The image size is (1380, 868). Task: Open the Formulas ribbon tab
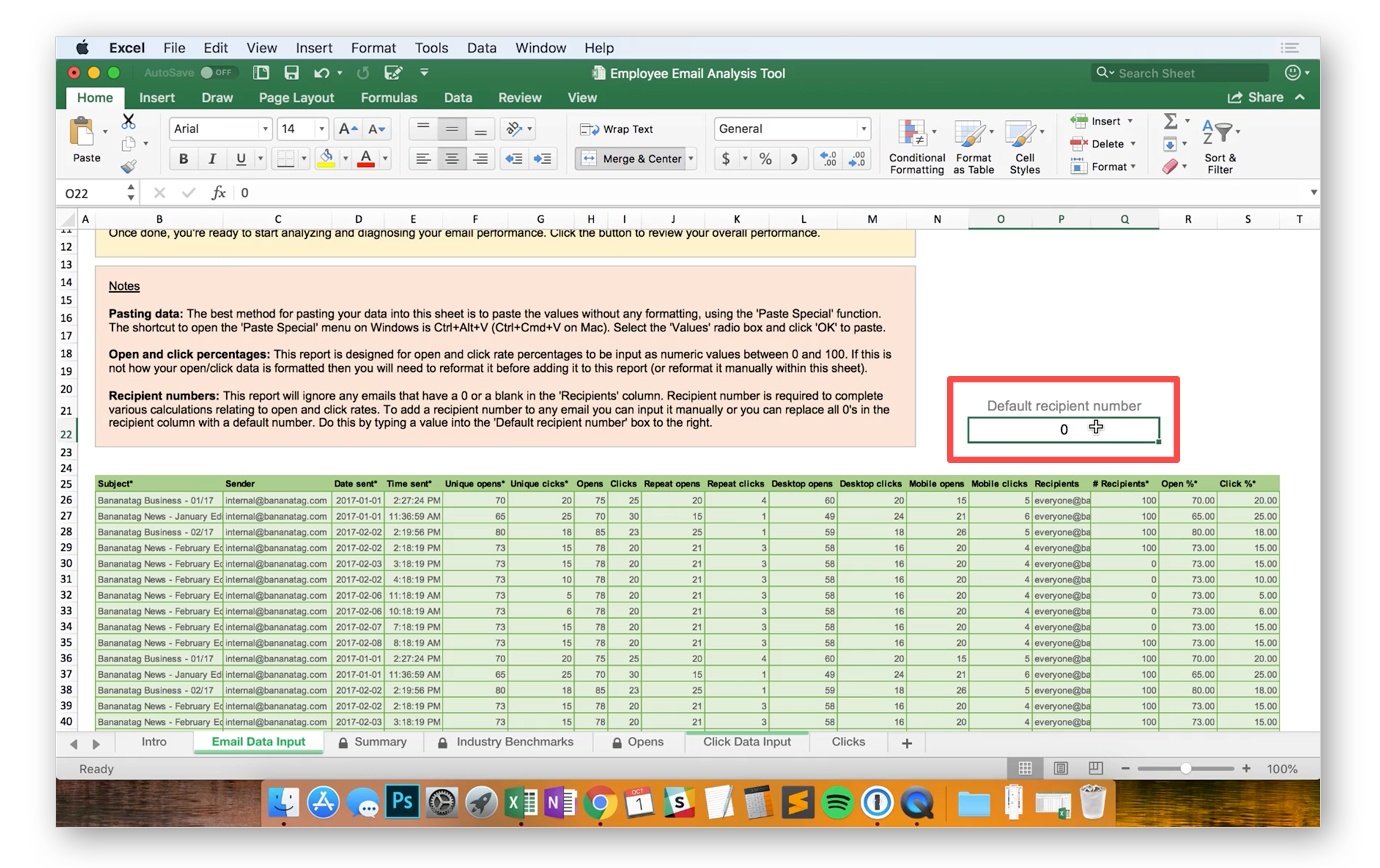(x=389, y=98)
